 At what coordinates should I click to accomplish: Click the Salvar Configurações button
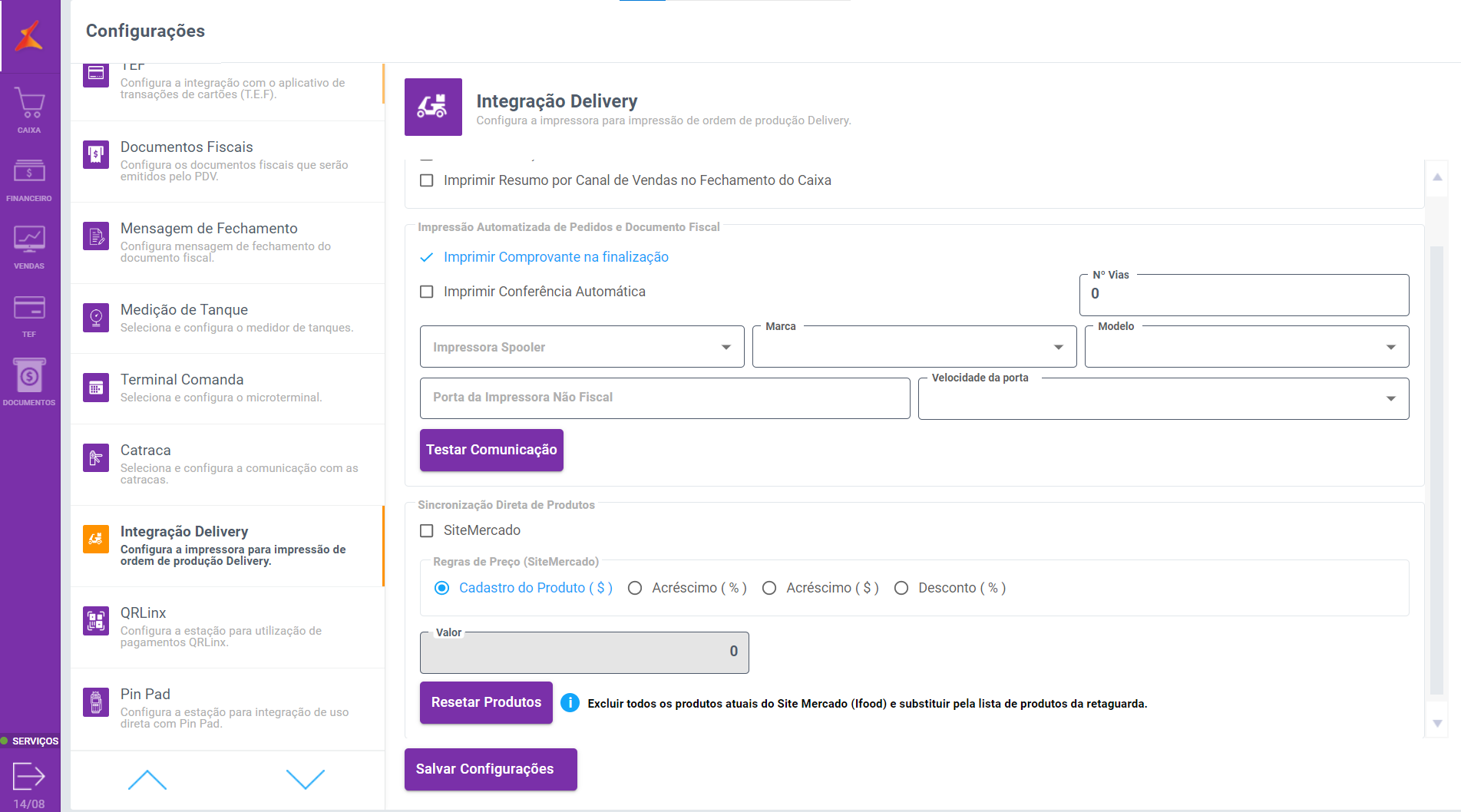pyautogui.click(x=491, y=769)
